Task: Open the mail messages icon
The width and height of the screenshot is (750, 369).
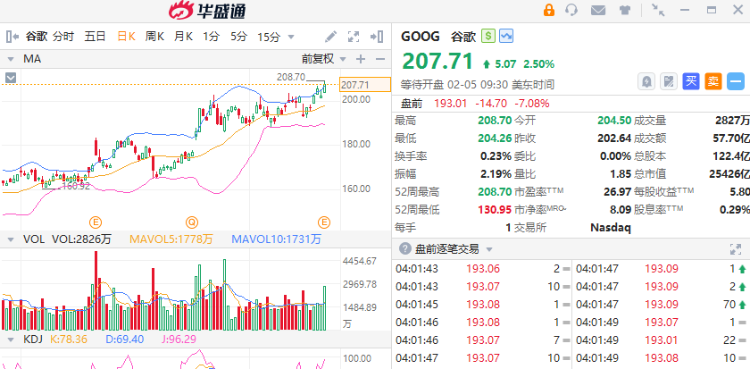Action: coord(598,10)
